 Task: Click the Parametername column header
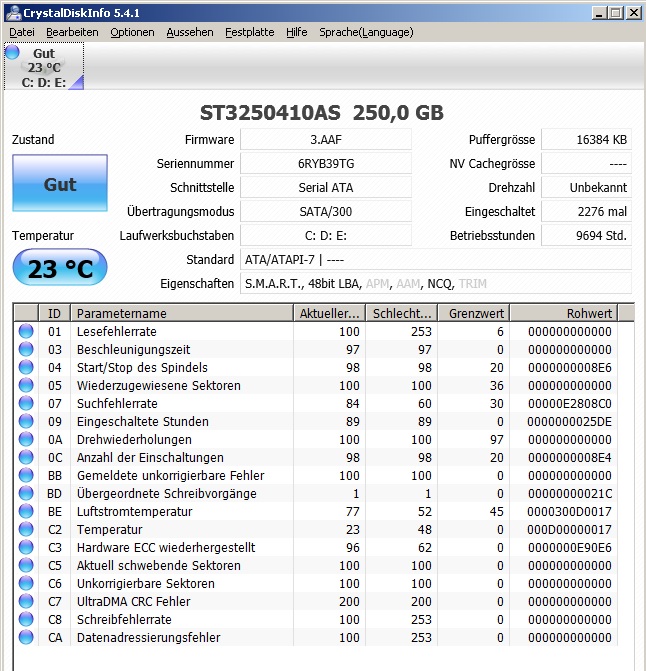182,313
